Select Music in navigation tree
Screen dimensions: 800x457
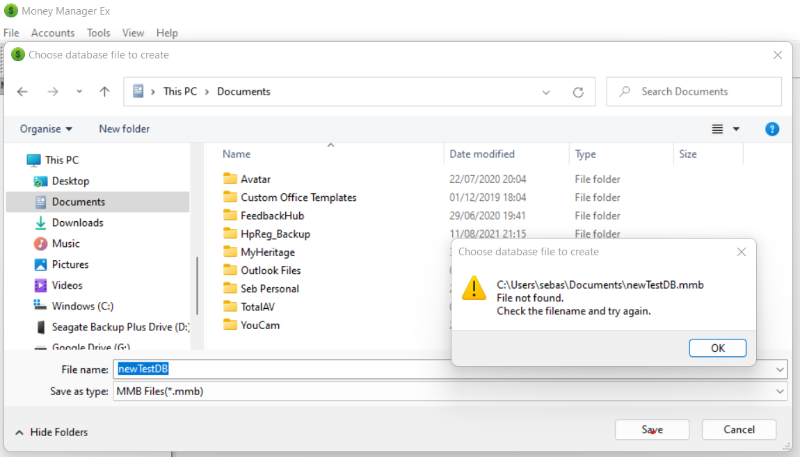(66, 244)
